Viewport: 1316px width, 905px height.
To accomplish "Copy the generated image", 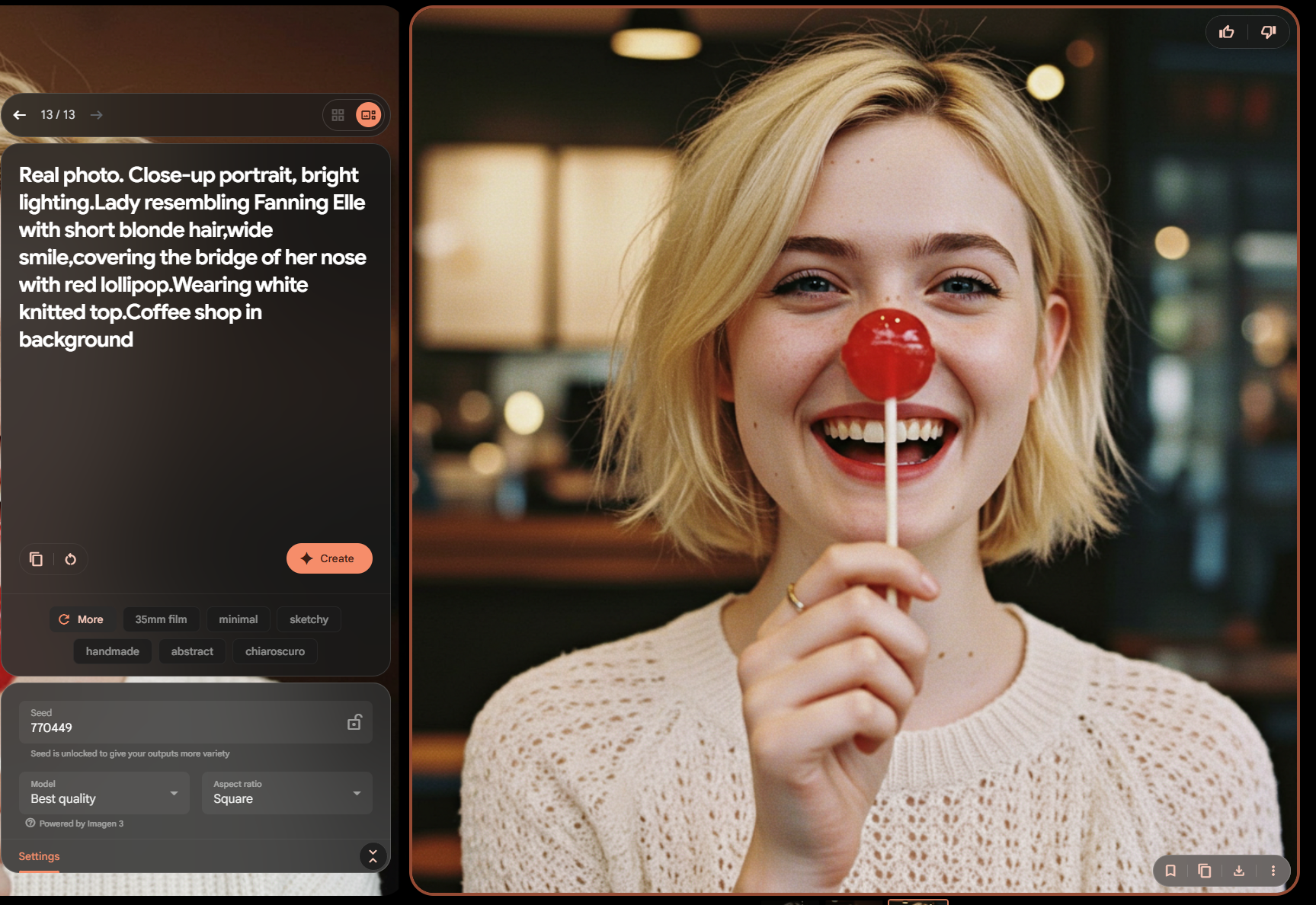I will pyautogui.click(x=1205, y=871).
